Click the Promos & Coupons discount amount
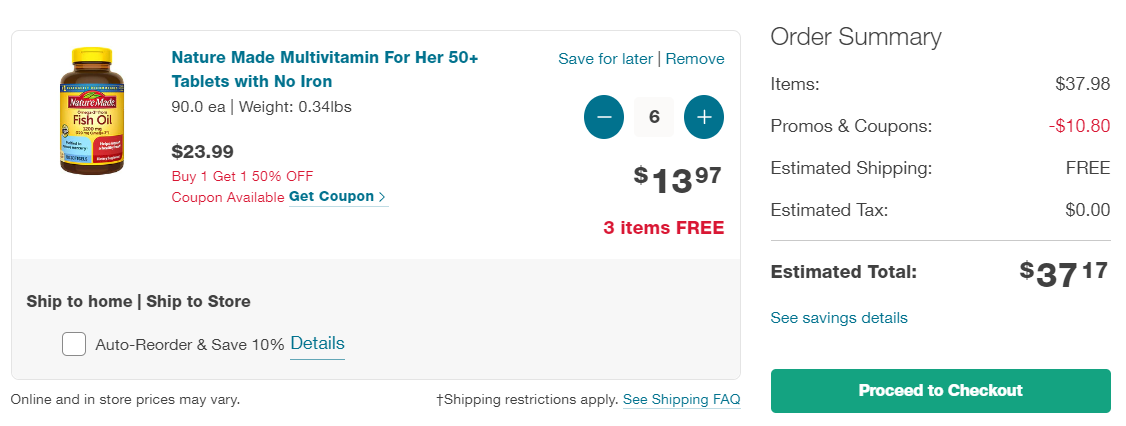Image resolution: width=1126 pixels, height=426 pixels. [x=1079, y=126]
